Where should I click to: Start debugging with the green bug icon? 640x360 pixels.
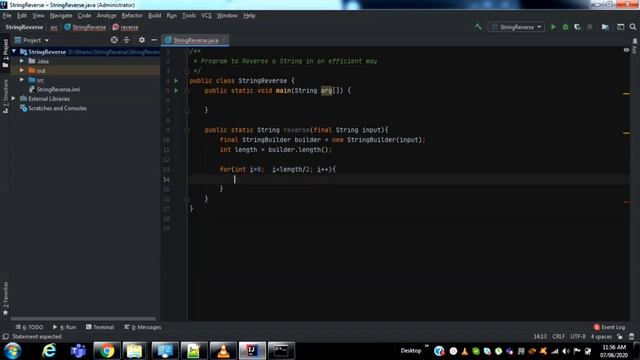pos(565,27)
